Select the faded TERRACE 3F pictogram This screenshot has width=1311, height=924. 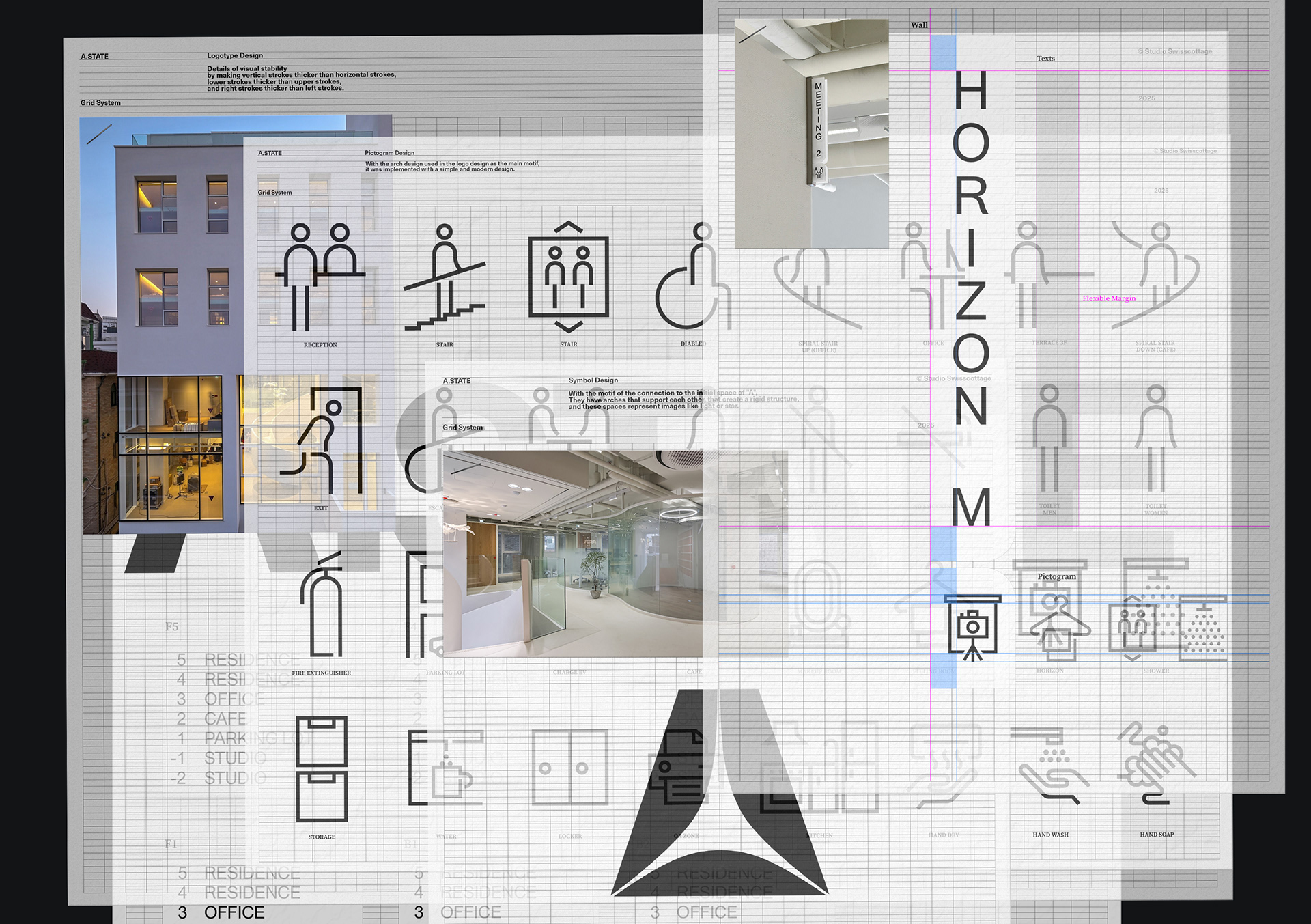click(1049, 276)
